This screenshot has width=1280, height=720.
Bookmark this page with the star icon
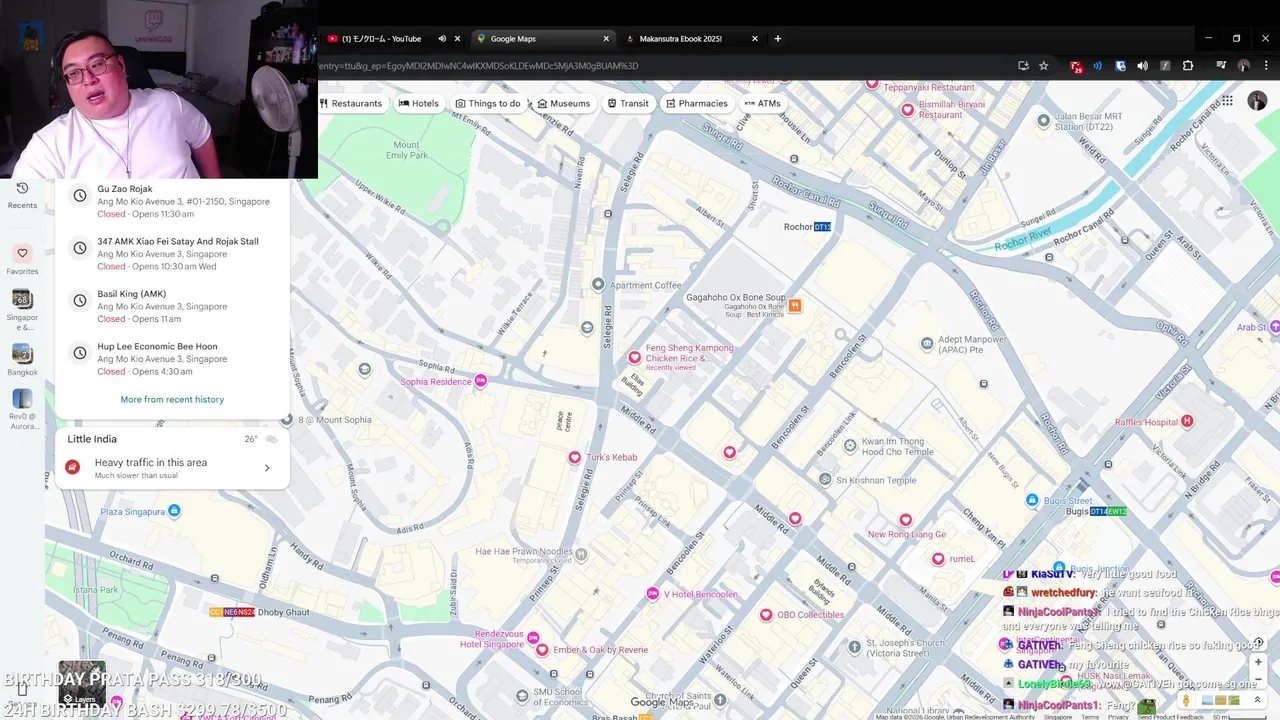pyautogui.click(x=1044, y=66)
